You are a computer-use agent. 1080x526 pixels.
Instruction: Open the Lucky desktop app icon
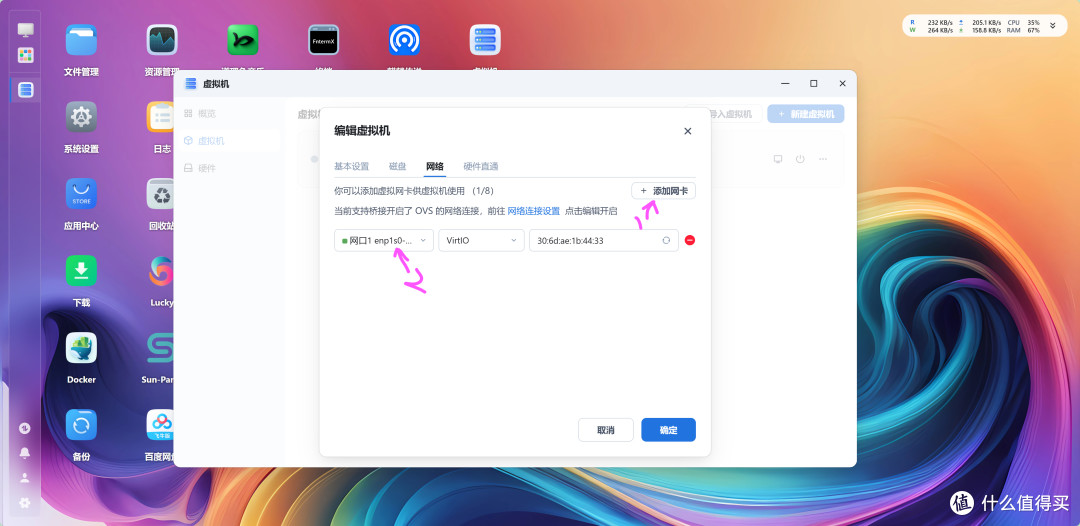160,271
